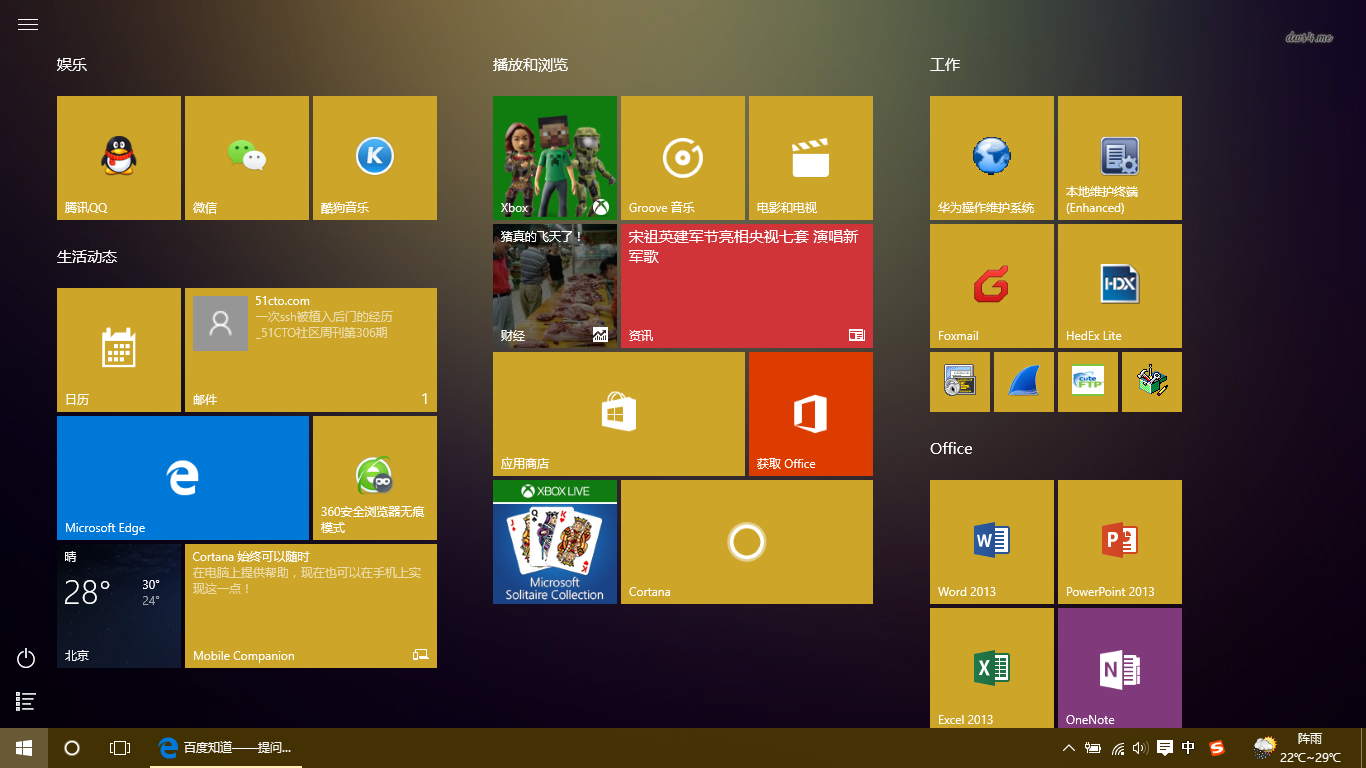Open the Beijing weather tile
The height and width of the screenshot is (768, 1366).
click(119, 606)
